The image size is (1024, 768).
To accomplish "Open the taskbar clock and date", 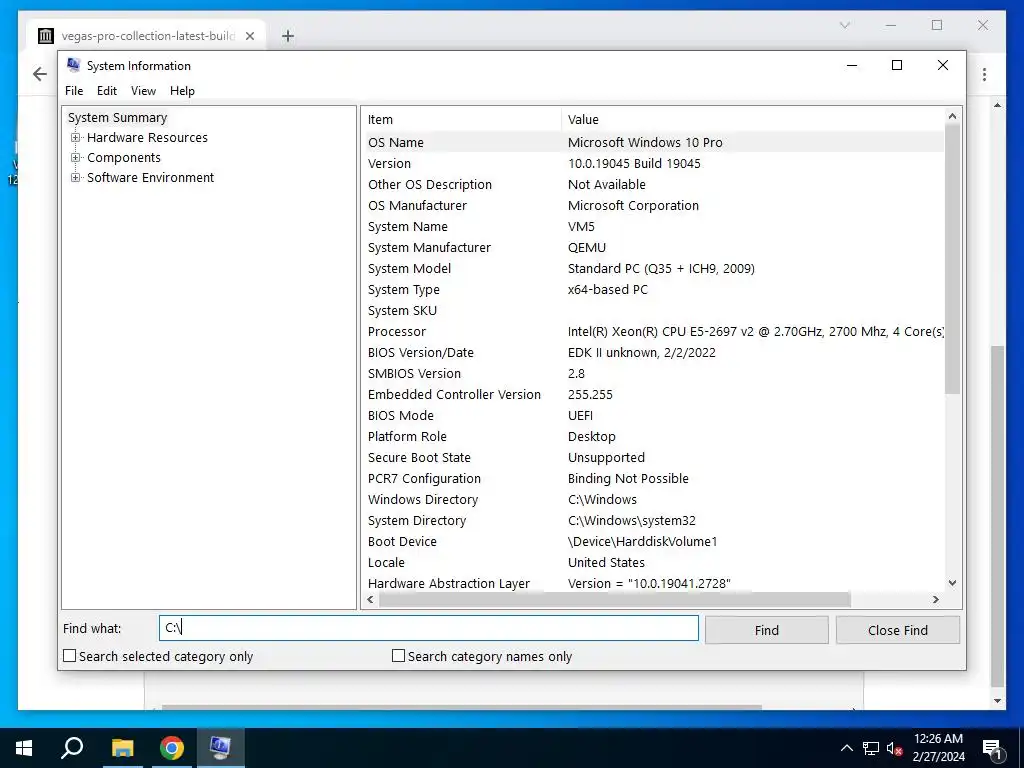I will click(938, 748).
